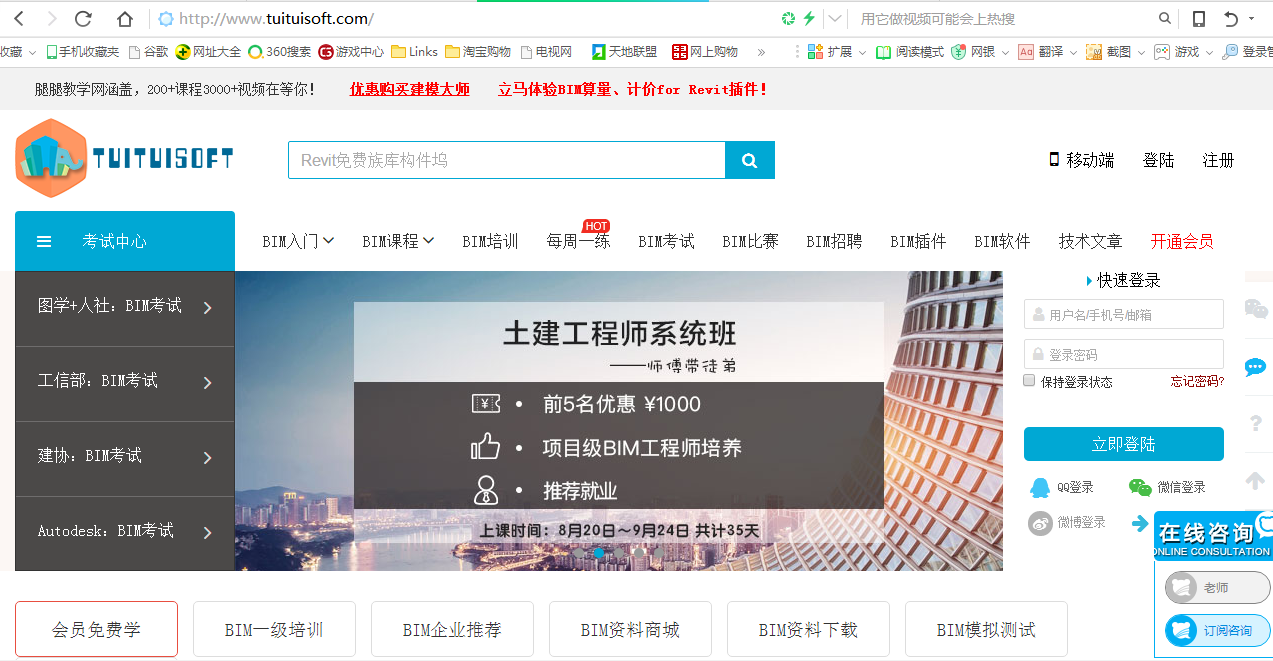Open the 网上购物 bookmark
The height and width of the screenshot is (661, 1273).
[x=705, y=52]
